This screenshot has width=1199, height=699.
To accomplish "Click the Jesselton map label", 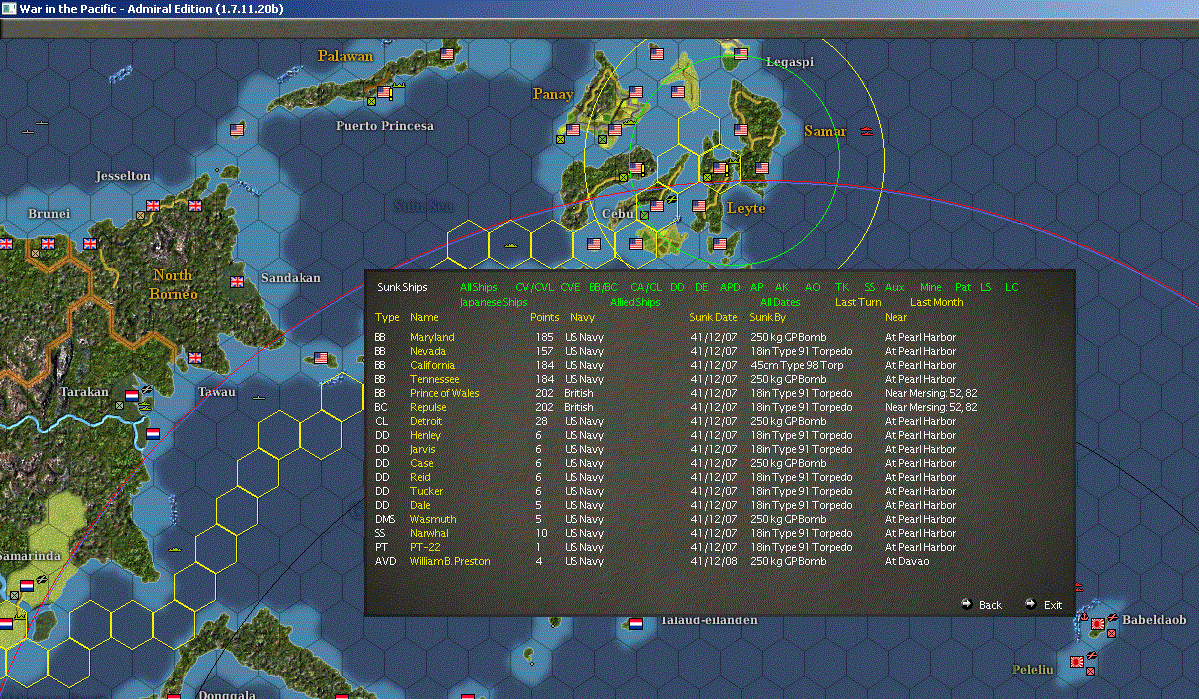I will tap(123, 176).
